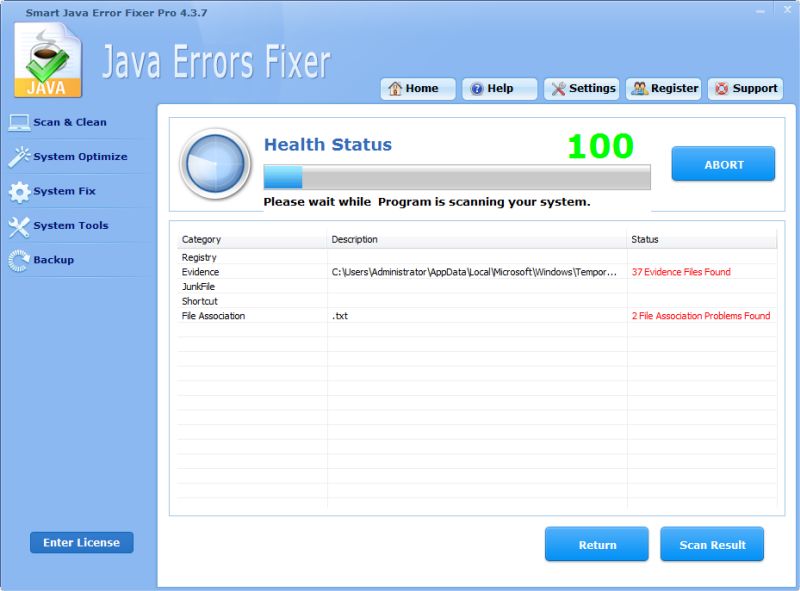Sort results by Category column header

pos(250,240)
